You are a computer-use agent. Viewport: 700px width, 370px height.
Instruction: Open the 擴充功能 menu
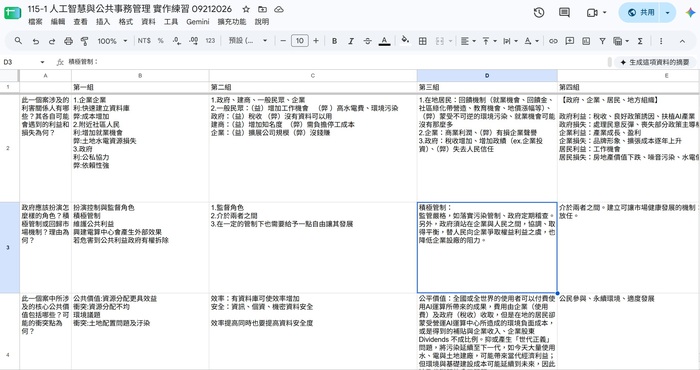click(x=232, y=21)
